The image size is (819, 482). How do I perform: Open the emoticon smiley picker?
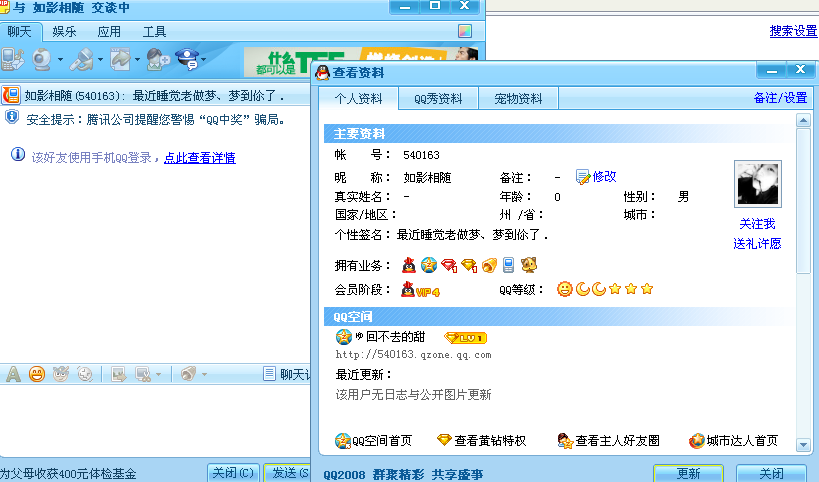pyautogui.click(x=37, y=374)
